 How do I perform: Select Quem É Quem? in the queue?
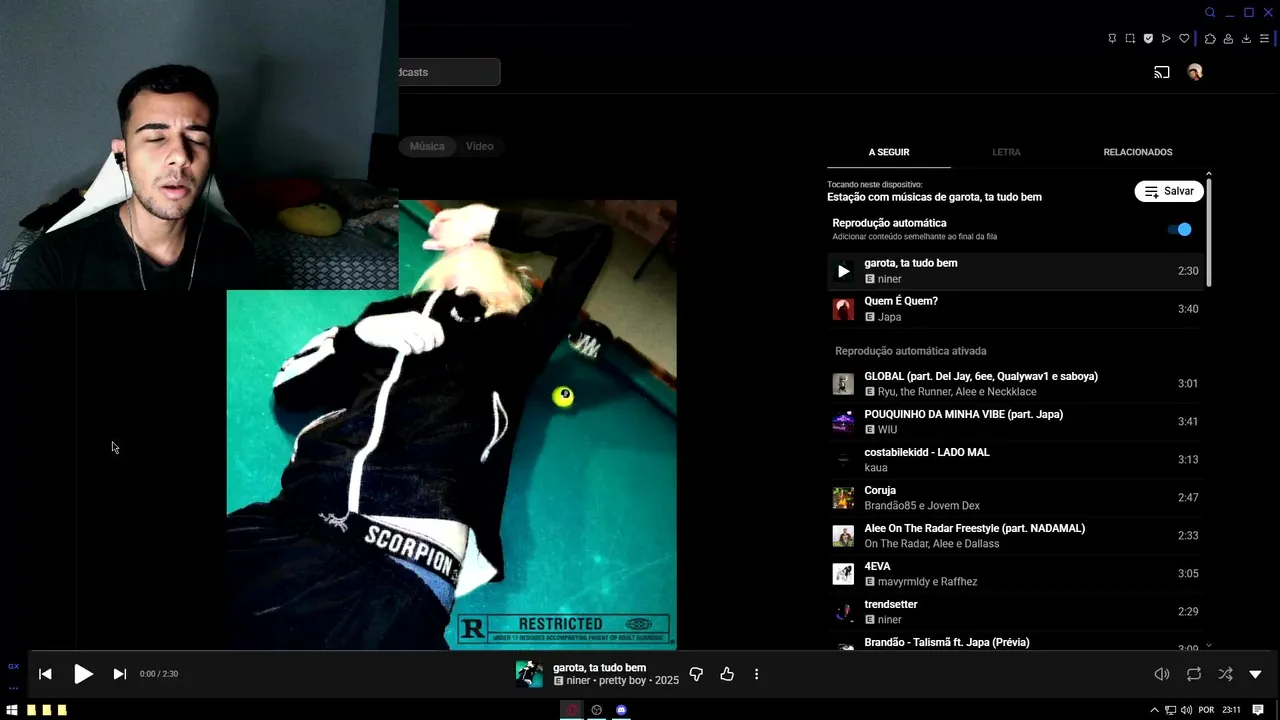pyautogui.click(x=1016, y=309)
